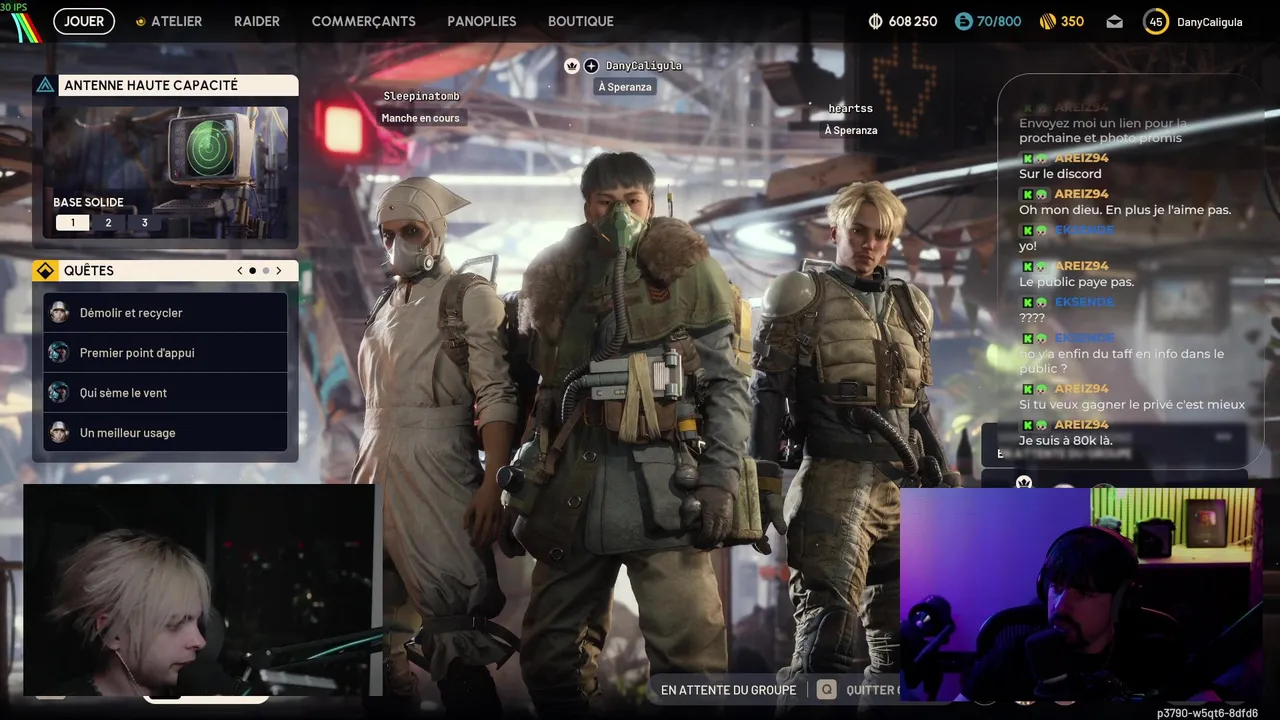Click the EN ATTENTE DU GROUPE status
1280x720 pixels.
[x=728, y=690]
